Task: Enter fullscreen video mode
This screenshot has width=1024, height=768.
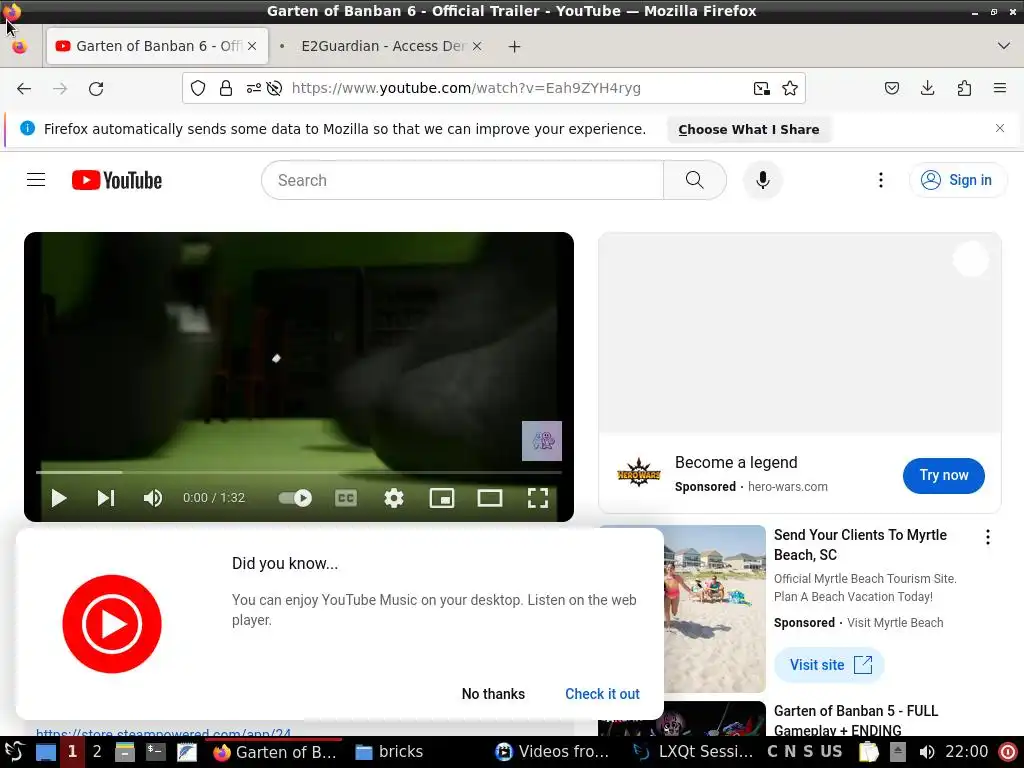Action: point(537,498)
